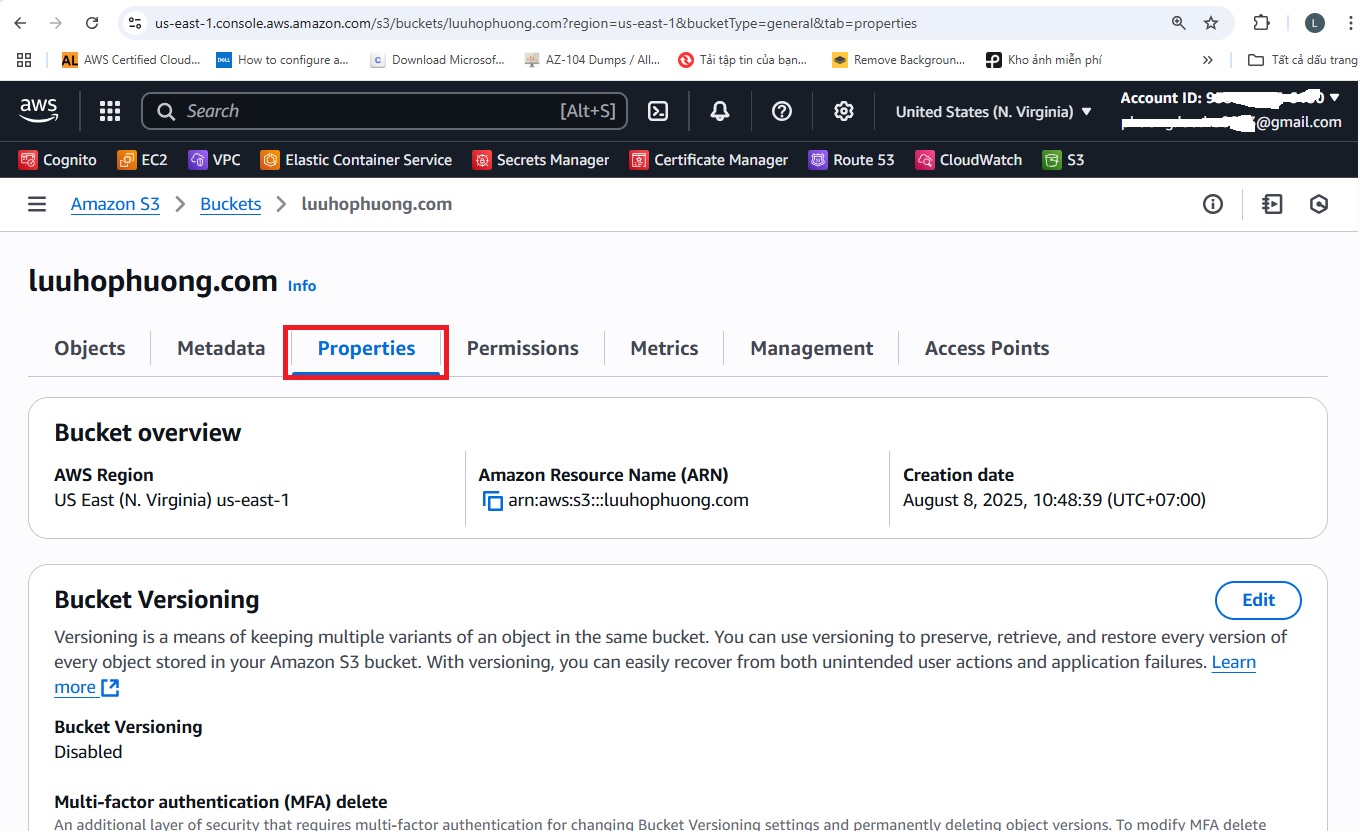This screenshot has width=1360, height=835.
Task: Open the notifications bell
Action: click(720, 111)
